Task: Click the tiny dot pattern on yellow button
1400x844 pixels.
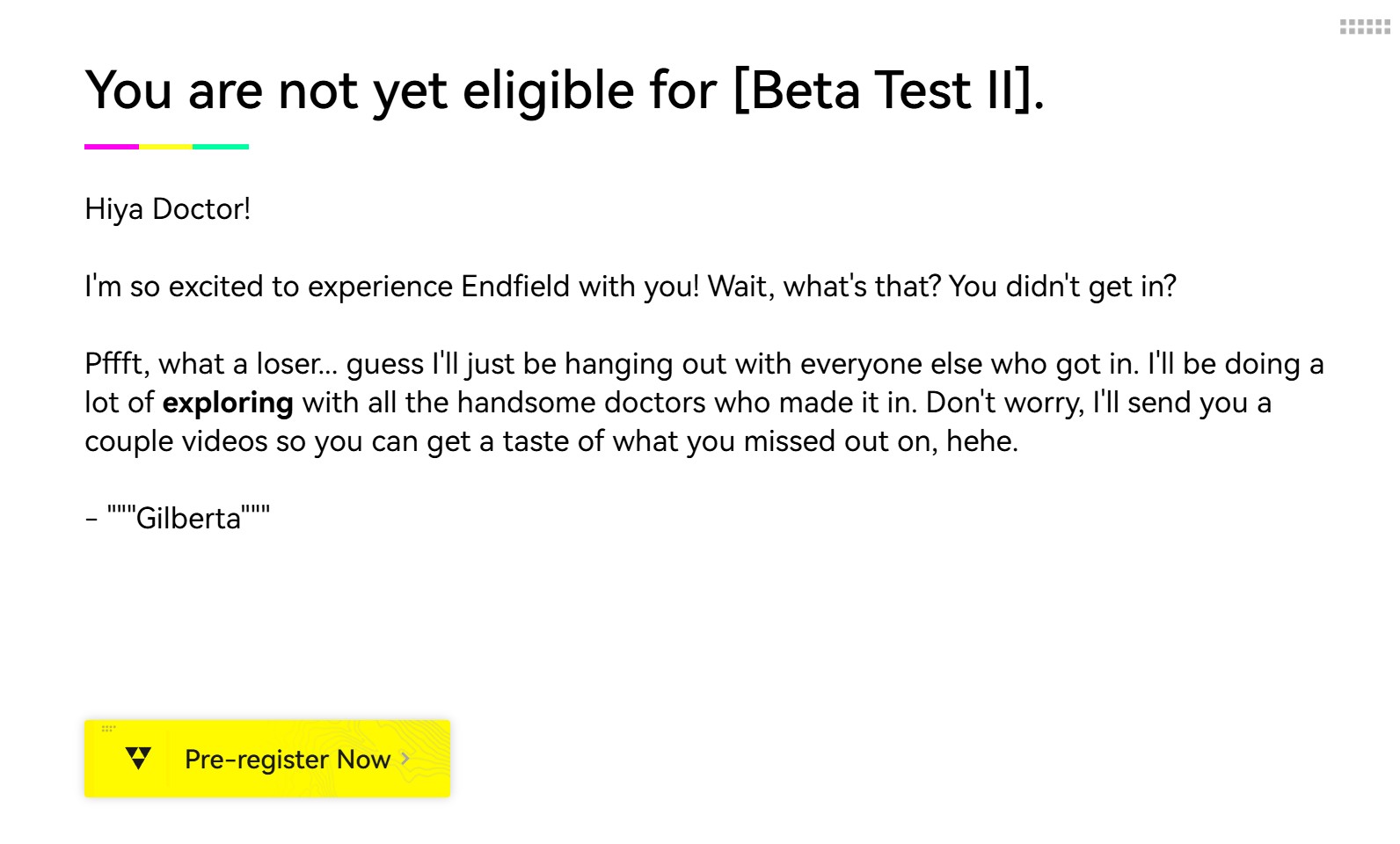Action: pos(108,728)
